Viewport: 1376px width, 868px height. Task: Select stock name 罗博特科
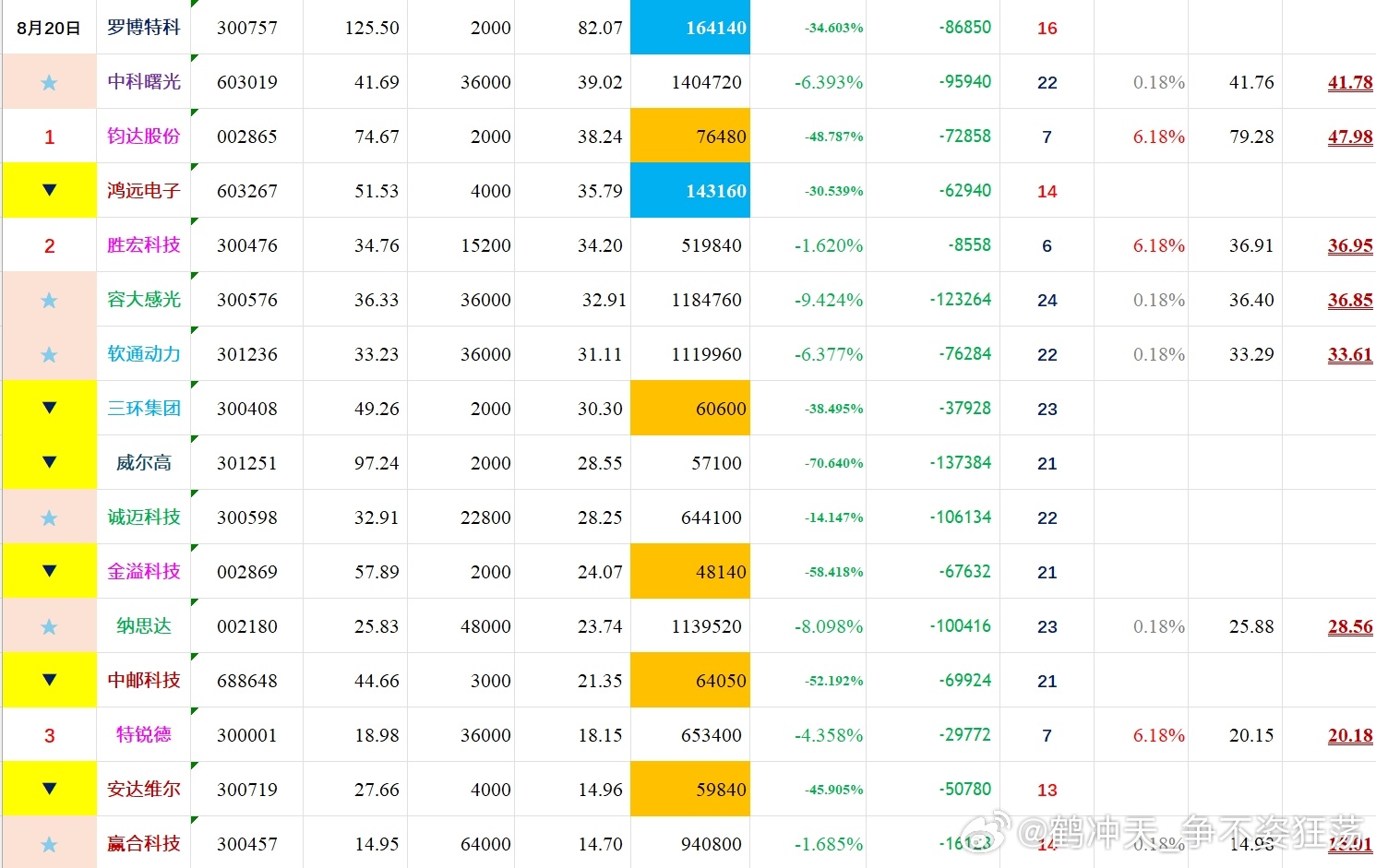144,28
